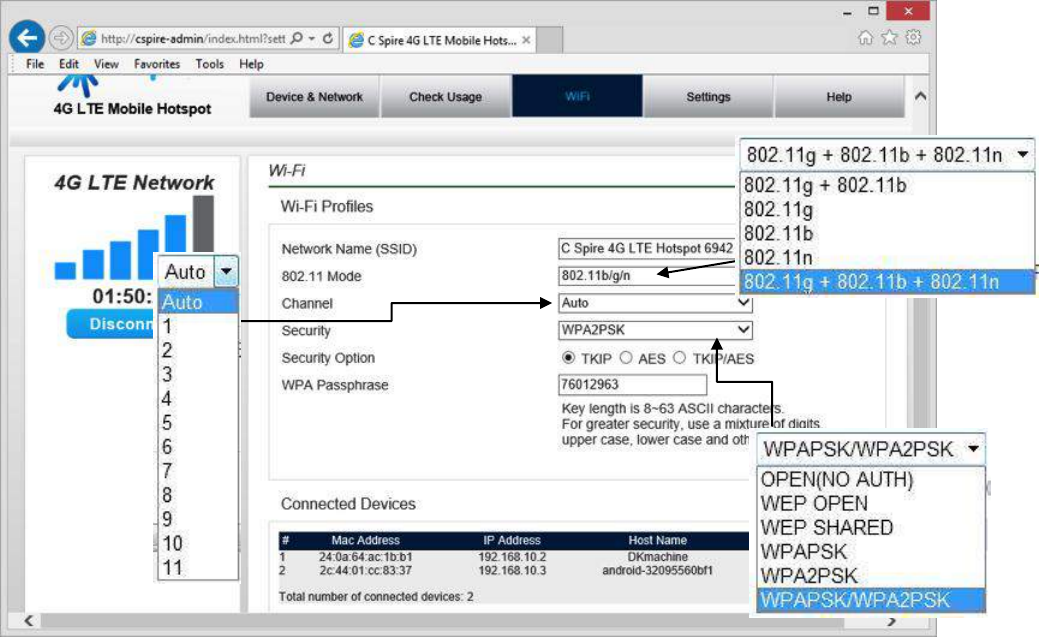Click MAC address 2c:44:01:cc:83:37
This screenshot has height=637, width=1039.
pyautogui.click(x=365, y=570)
